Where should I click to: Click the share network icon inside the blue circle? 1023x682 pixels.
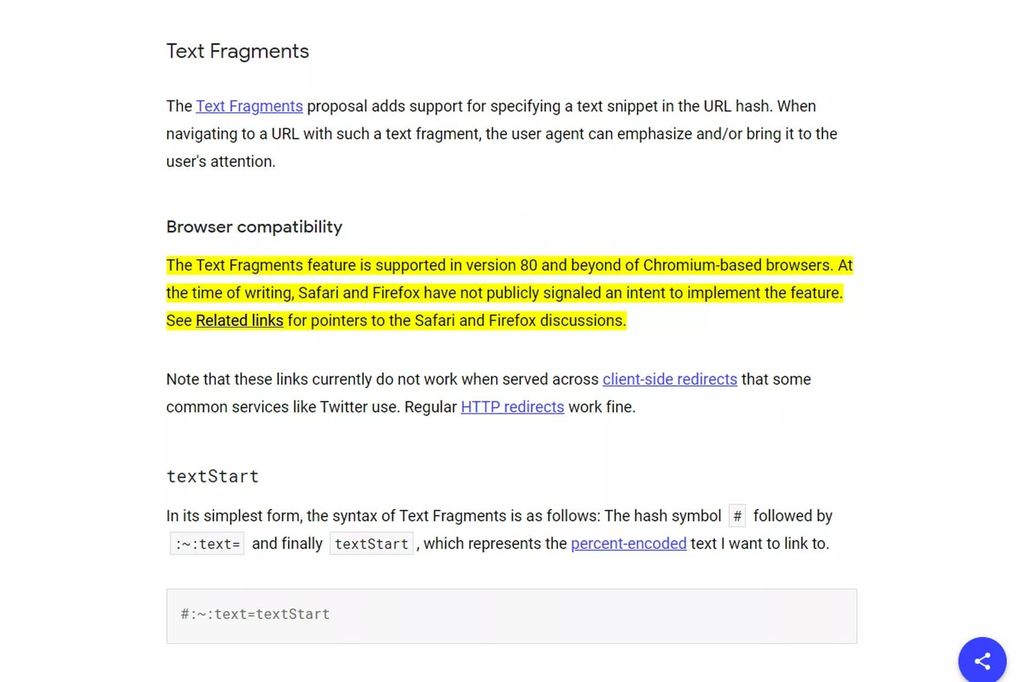(x=981, y=659)
